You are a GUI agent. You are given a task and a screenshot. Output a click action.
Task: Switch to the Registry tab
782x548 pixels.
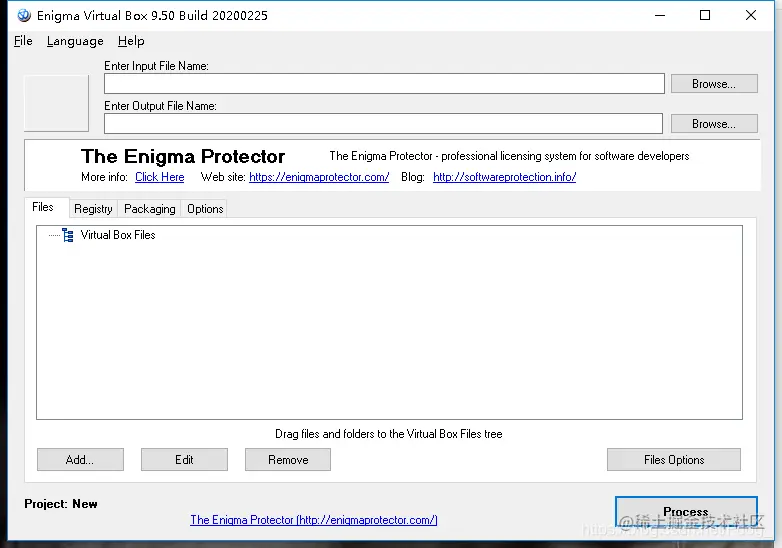[93, 208]
